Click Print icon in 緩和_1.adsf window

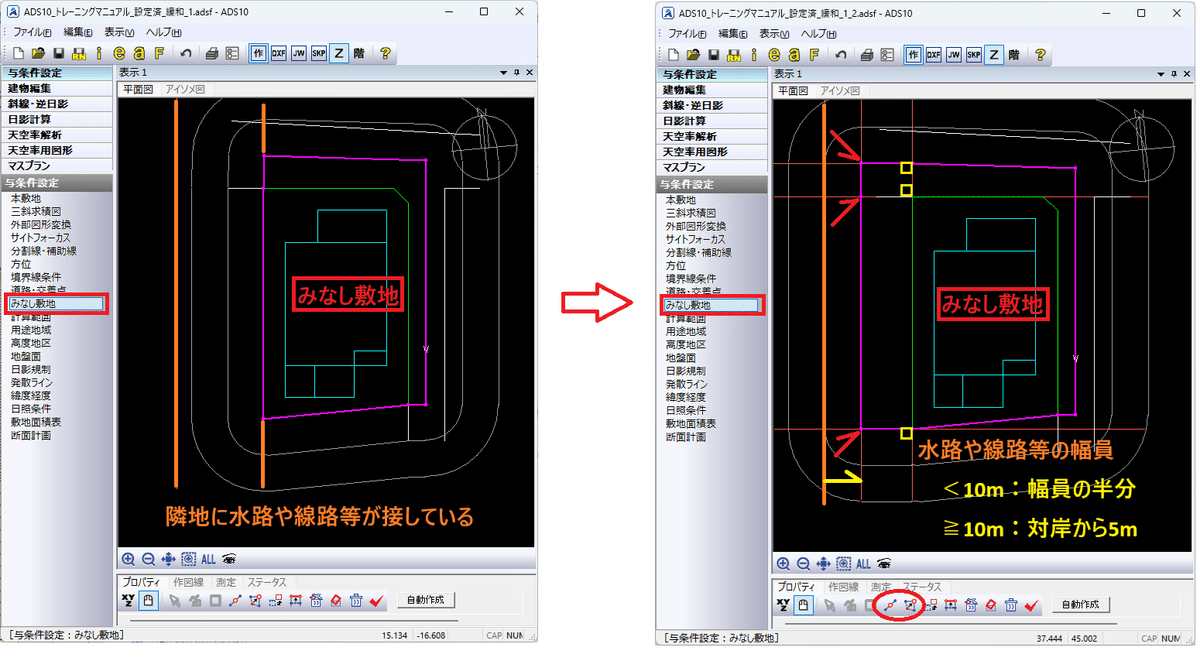click(212, 53)
